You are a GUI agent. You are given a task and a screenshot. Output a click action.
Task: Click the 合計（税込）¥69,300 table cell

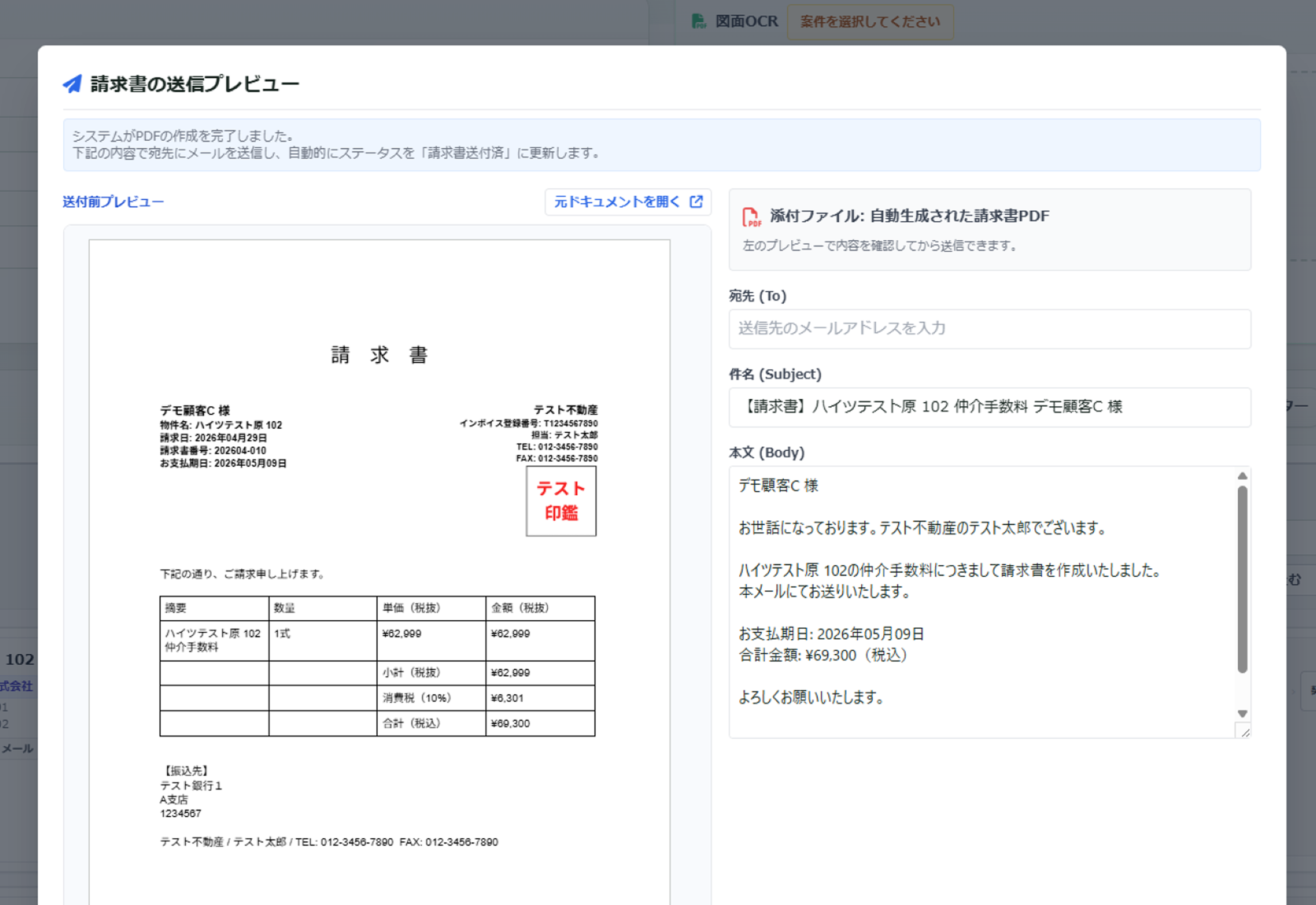pyautogui.click(x=540, y=724)
